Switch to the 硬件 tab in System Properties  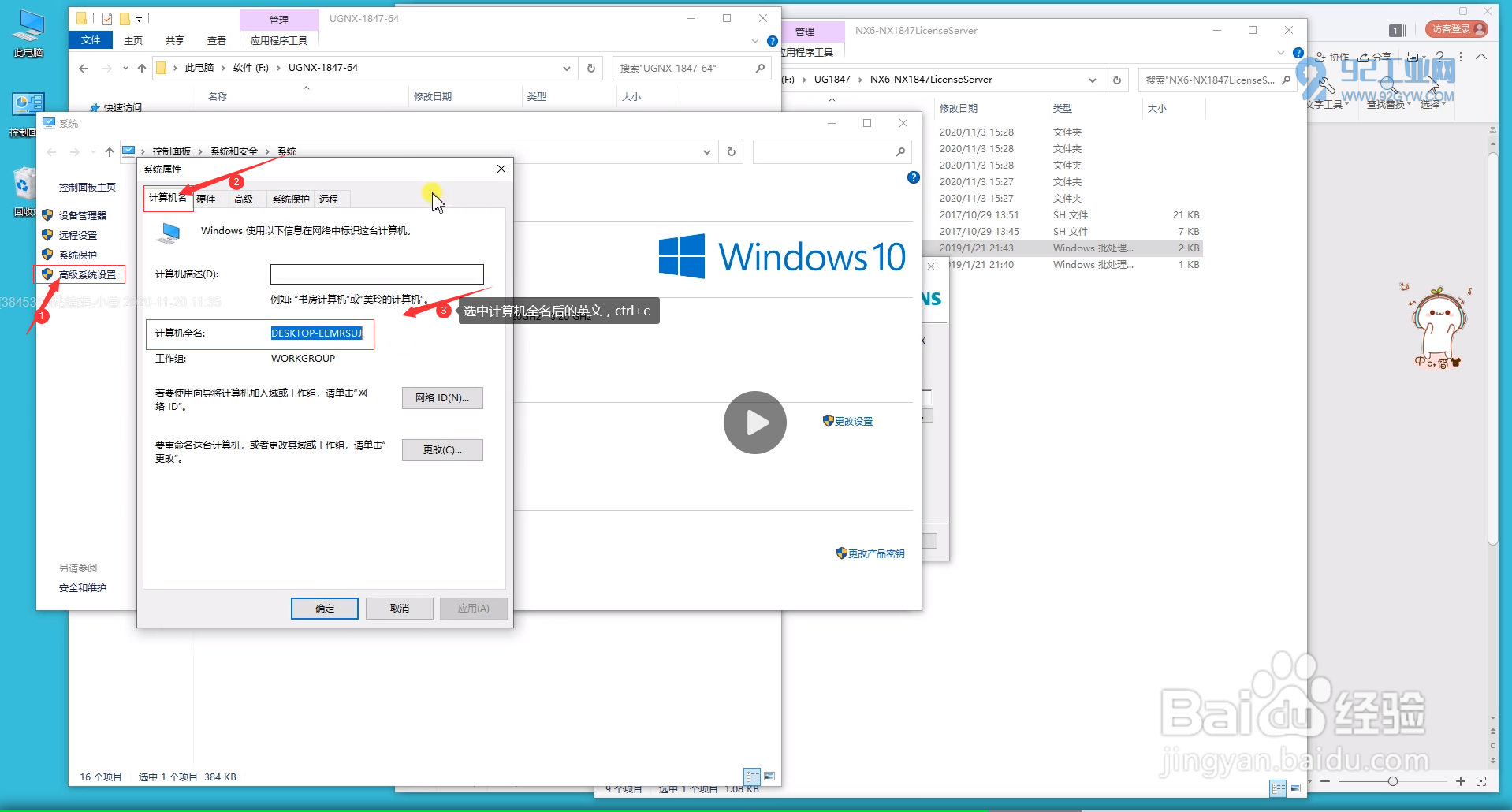[206, 199]
